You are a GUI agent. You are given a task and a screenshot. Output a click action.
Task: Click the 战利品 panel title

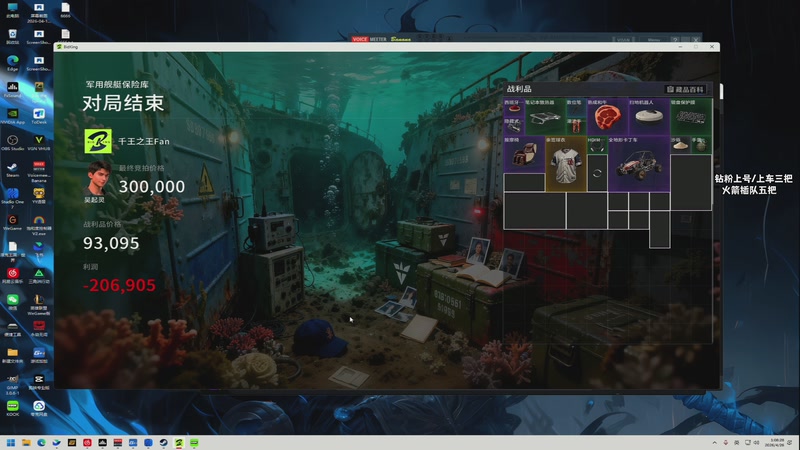tap(519, 89)
